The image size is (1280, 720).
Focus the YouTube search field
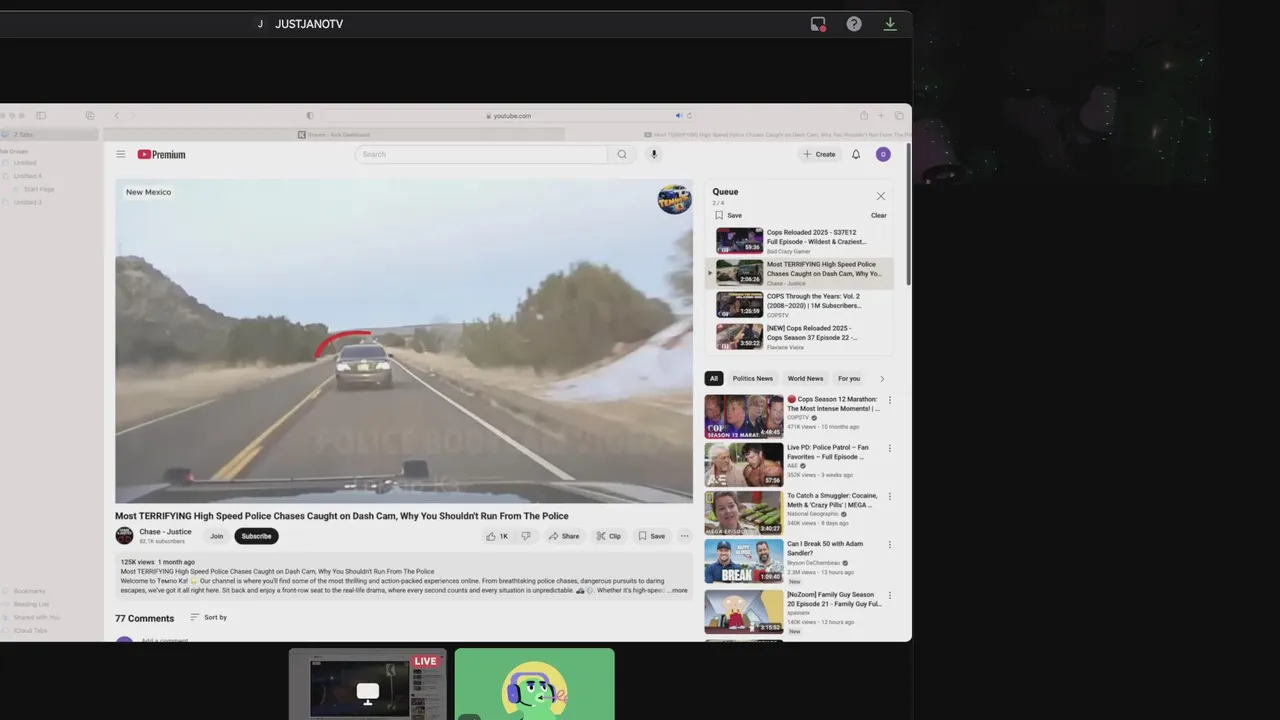tap(481, 154)
